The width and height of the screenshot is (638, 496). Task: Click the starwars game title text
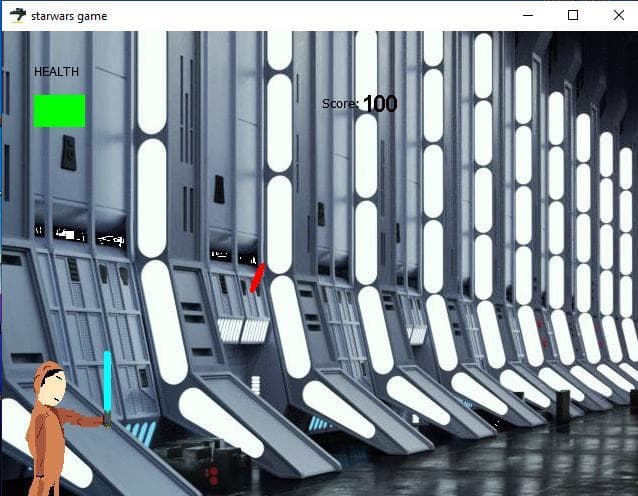(x=69, y=16)
